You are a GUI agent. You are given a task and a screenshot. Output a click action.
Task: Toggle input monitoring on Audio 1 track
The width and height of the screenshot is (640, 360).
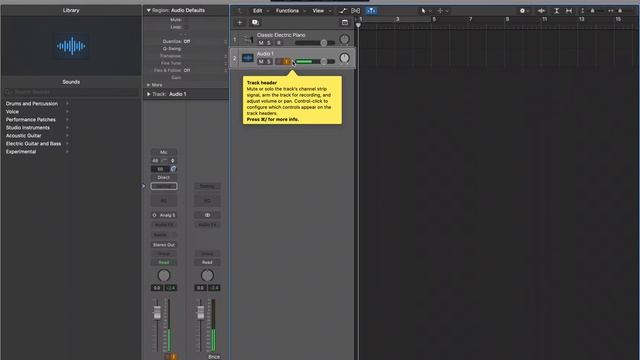coord(287,62)
